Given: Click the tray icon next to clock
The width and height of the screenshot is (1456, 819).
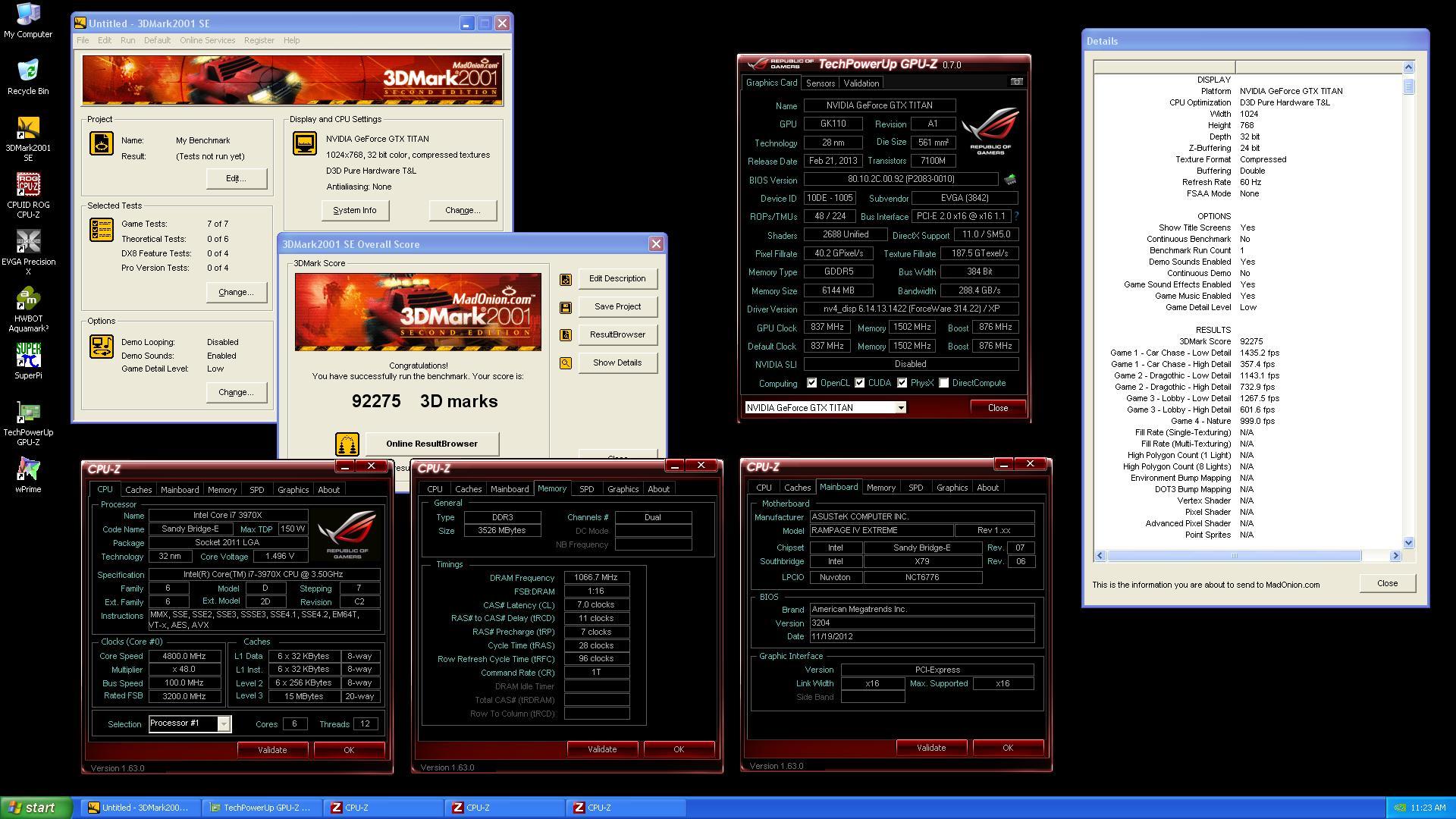Looking at the screenshot, I should click(x=1401, y=808).
